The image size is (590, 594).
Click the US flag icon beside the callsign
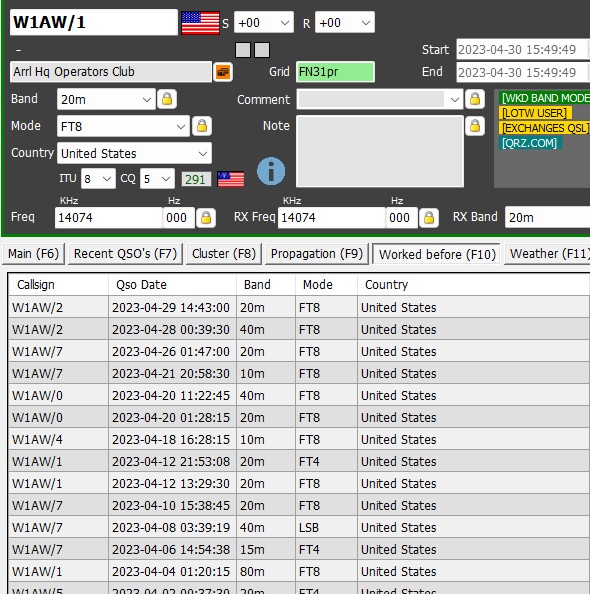click(x=200, y=23)
